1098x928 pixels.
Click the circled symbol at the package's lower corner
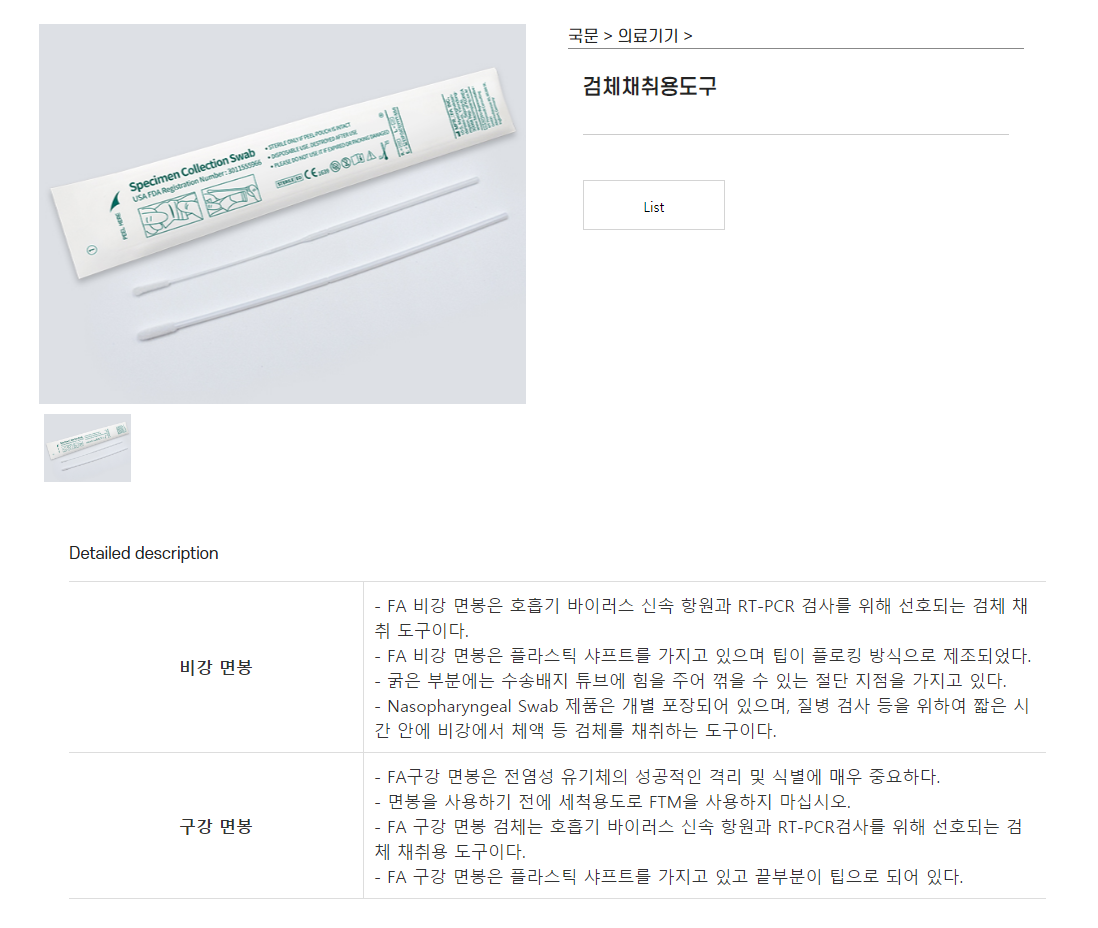(92, 250)
